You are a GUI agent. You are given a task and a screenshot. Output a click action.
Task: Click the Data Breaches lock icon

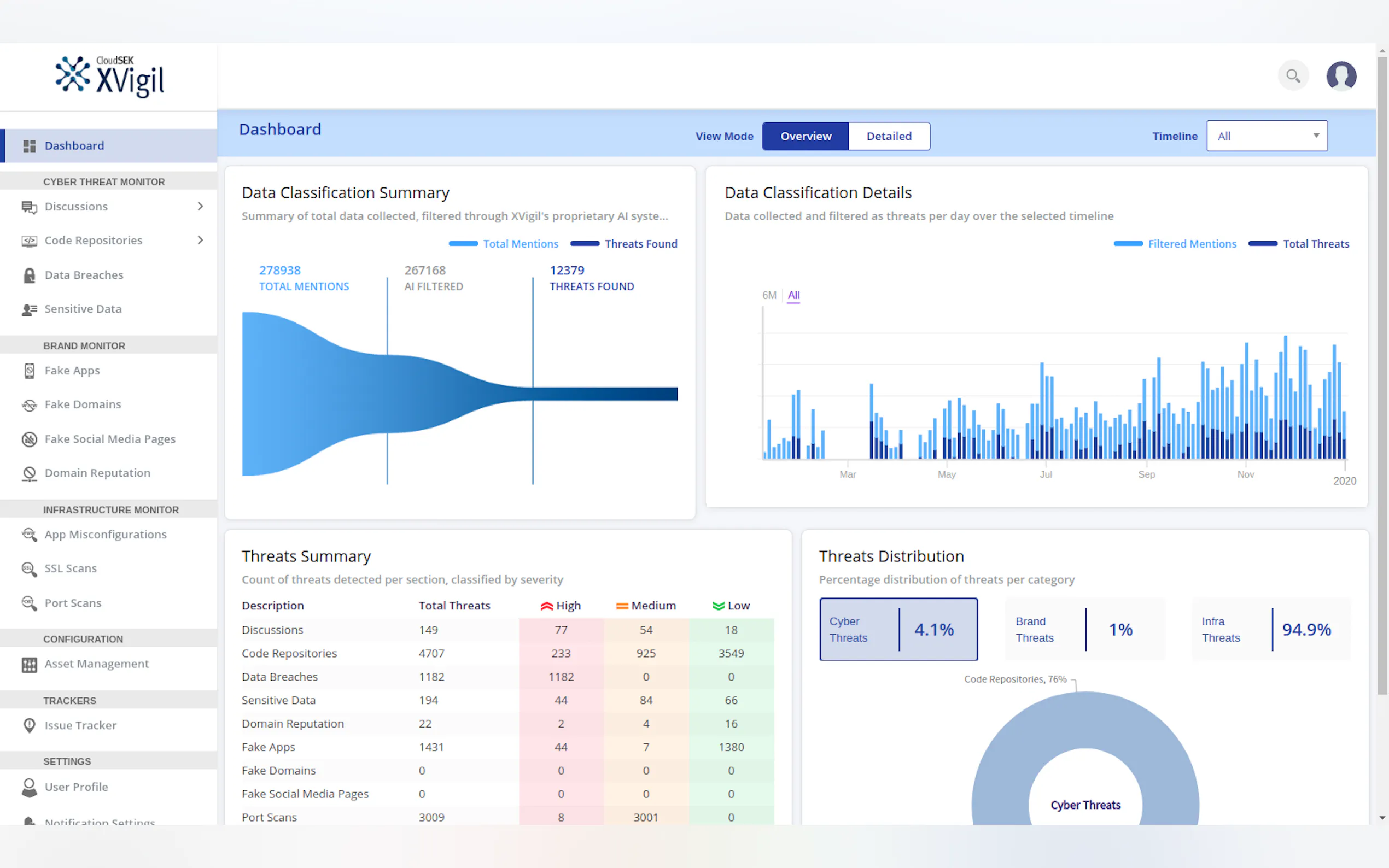pyautogui.click(x=29, y=275)
